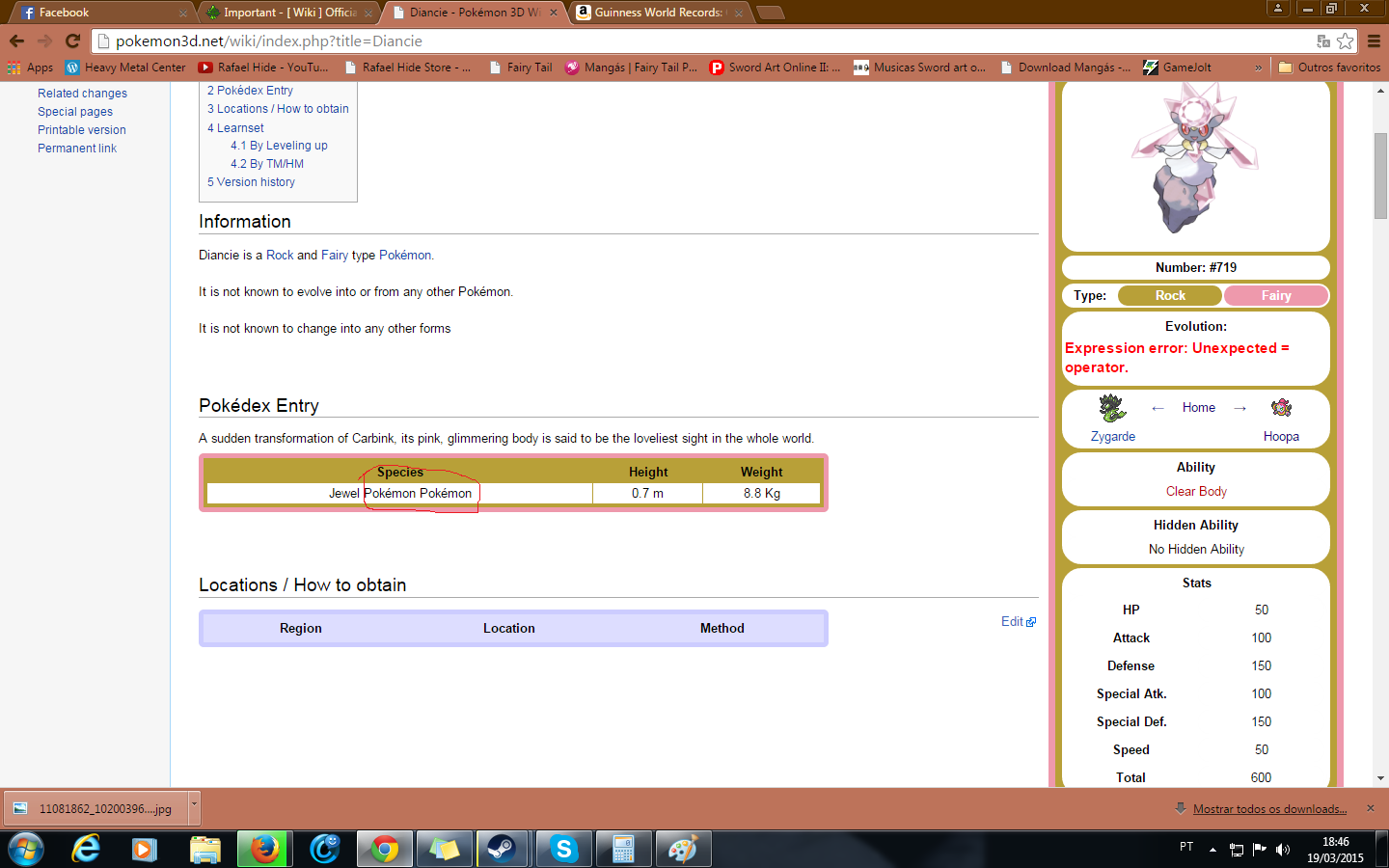Jump to 5 Version history section
This screenshot has height=868, width=1389.
[251, 182]
